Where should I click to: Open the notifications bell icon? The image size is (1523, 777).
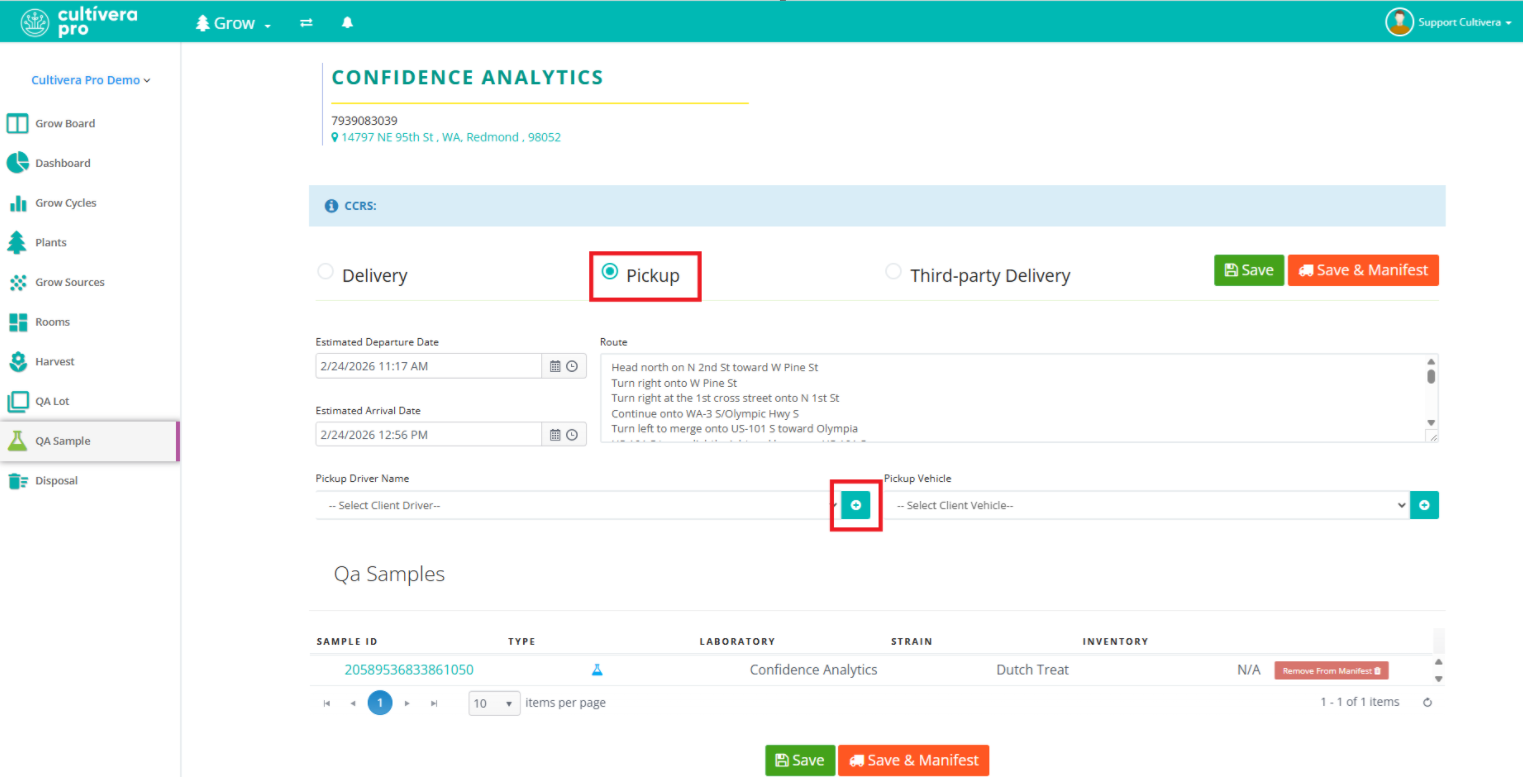click(x=347, y=22)
